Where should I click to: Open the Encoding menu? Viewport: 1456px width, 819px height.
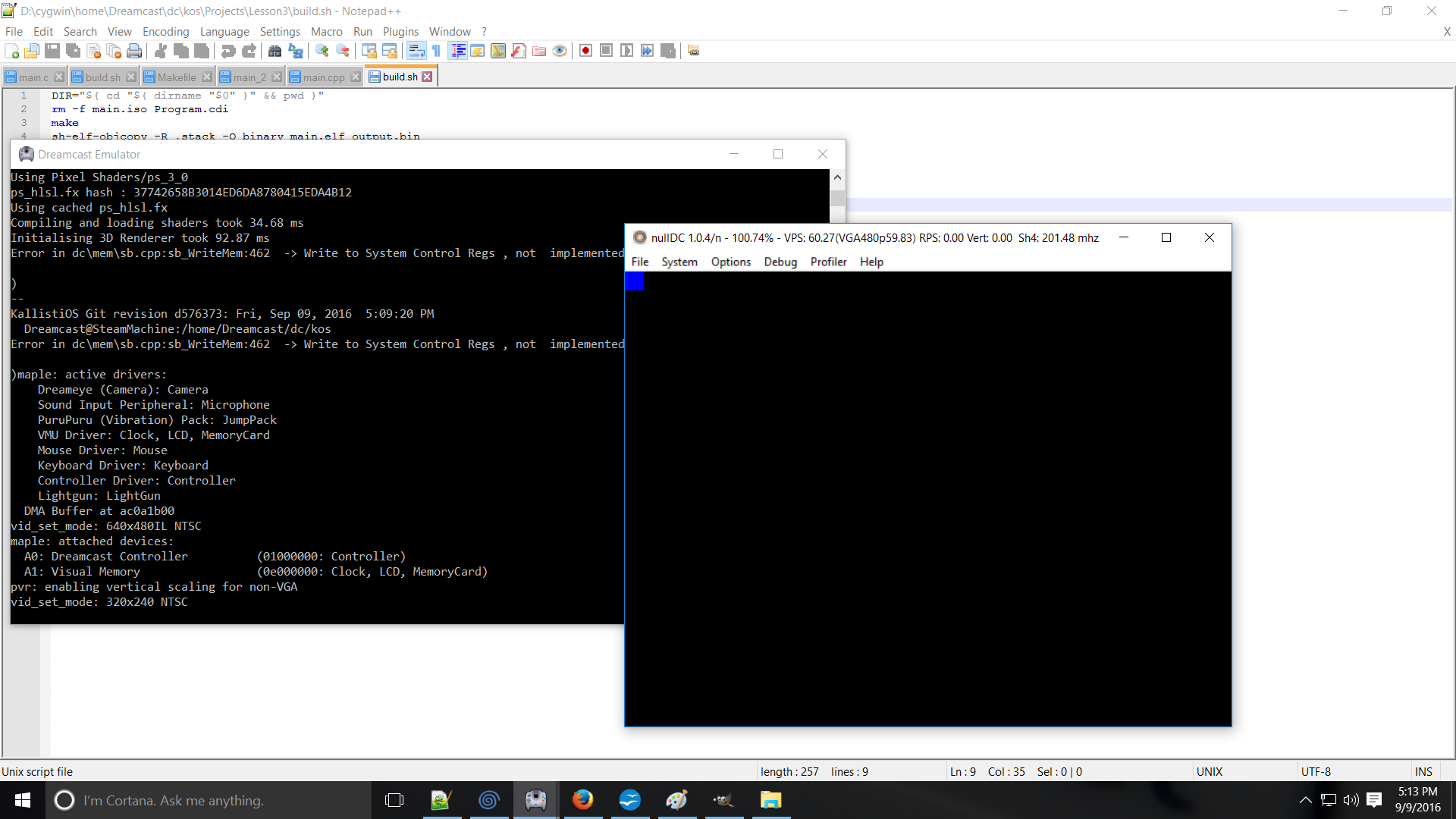pyautogui.click(x=166, y=32)
